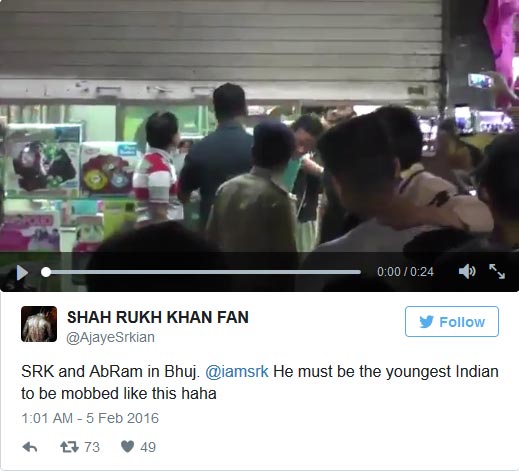Click the reply arrow icon
This screenshot has width=519, height=471.
pyautogui.click(x=30, y=447)
